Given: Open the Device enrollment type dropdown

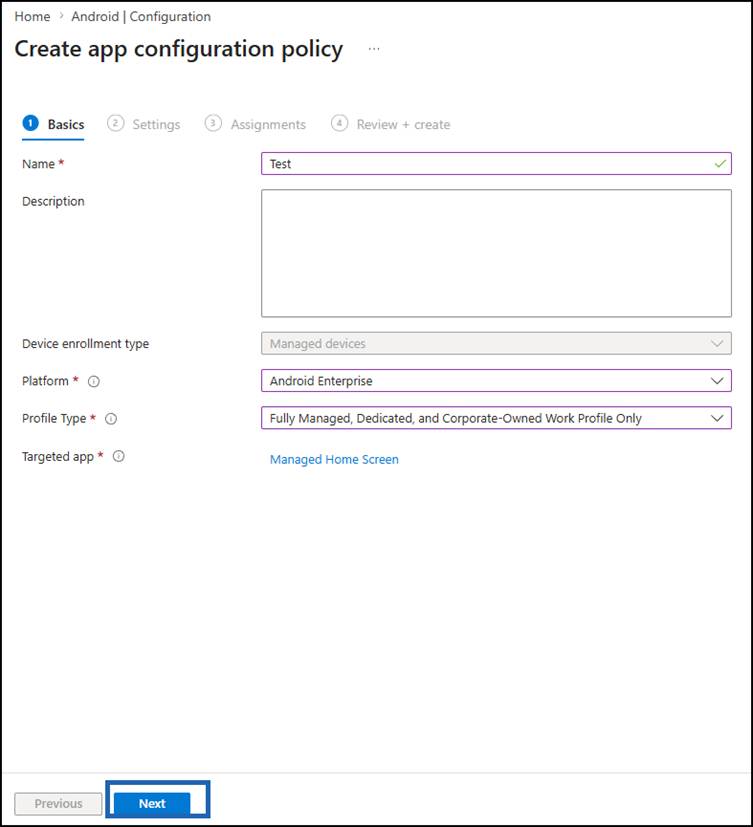Looking at the screenshot, I should [496, 343].
